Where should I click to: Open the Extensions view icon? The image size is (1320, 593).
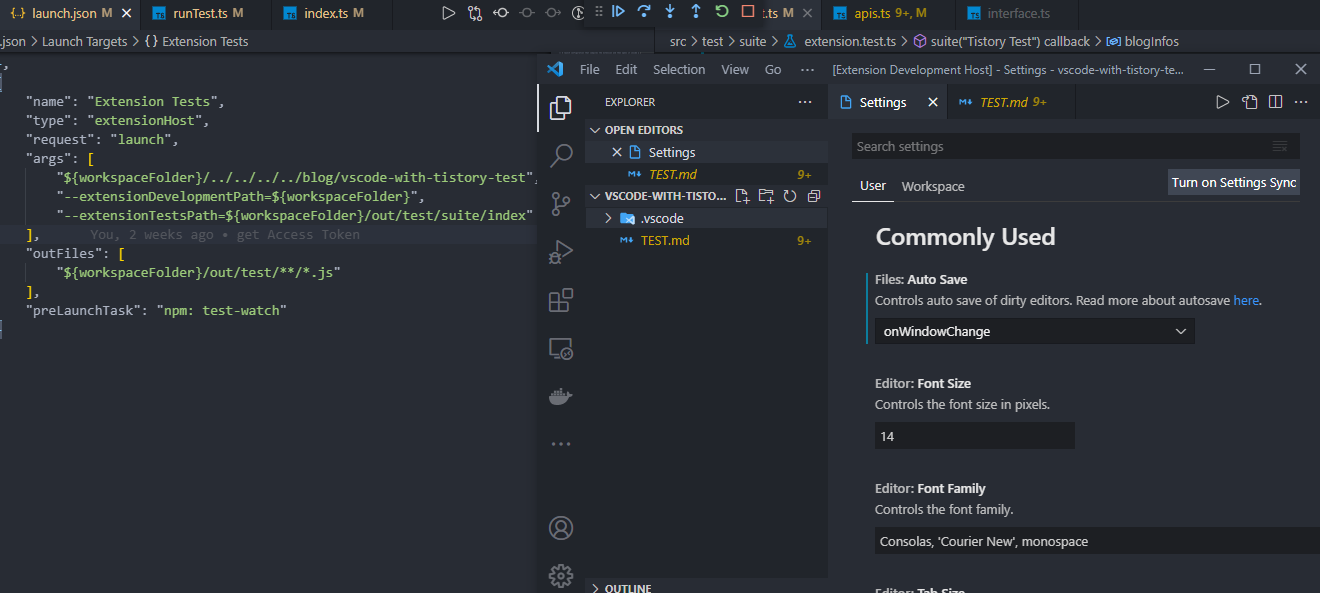coord(561,299)
